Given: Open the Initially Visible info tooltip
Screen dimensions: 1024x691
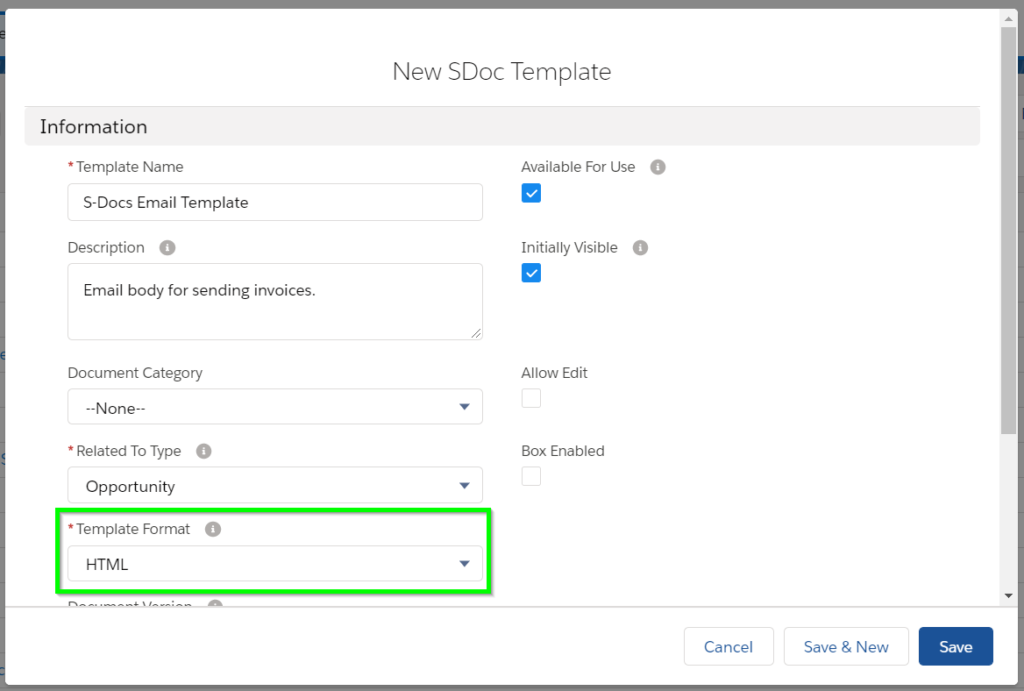Looking at the screenshot, I should 640,247.
